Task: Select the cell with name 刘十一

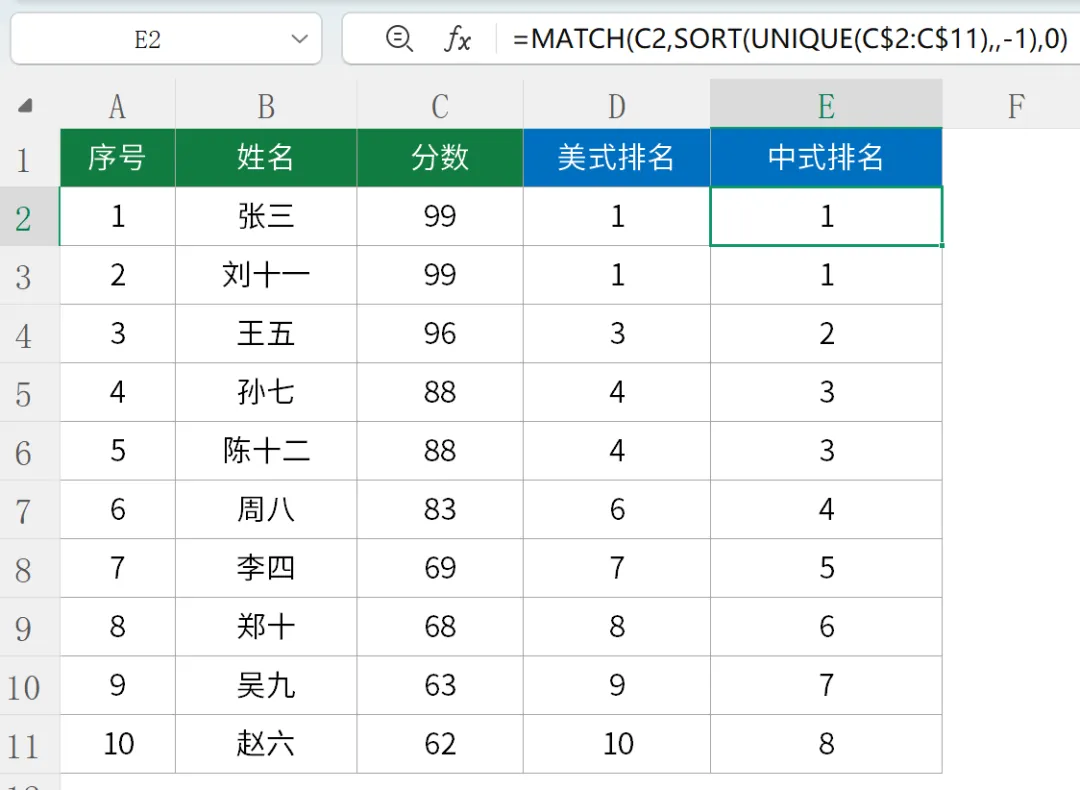Action: coord(266,275)
